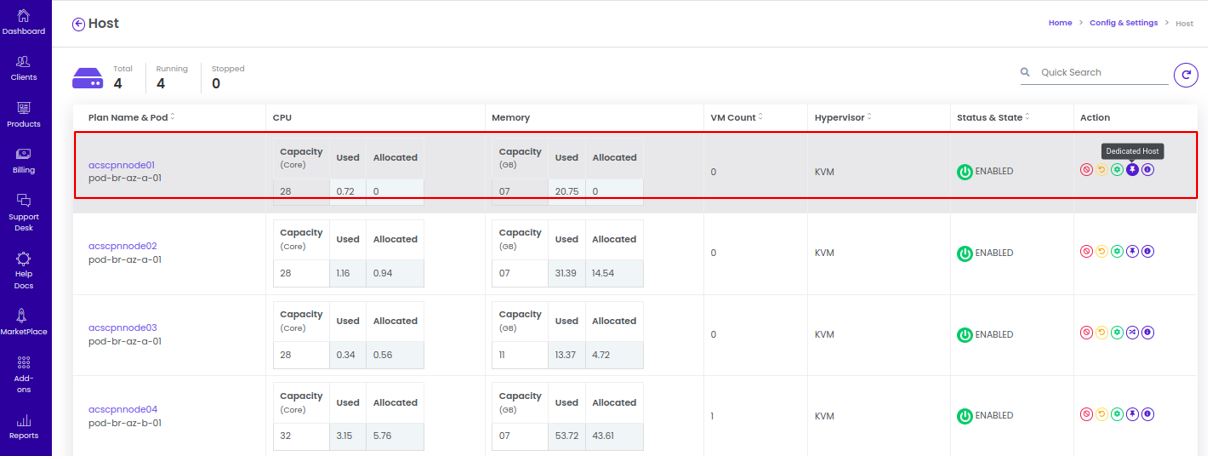Click the red disable icon for acscpnnode03
Screen dimensions: 1208x459
[x=1086, y=332]
